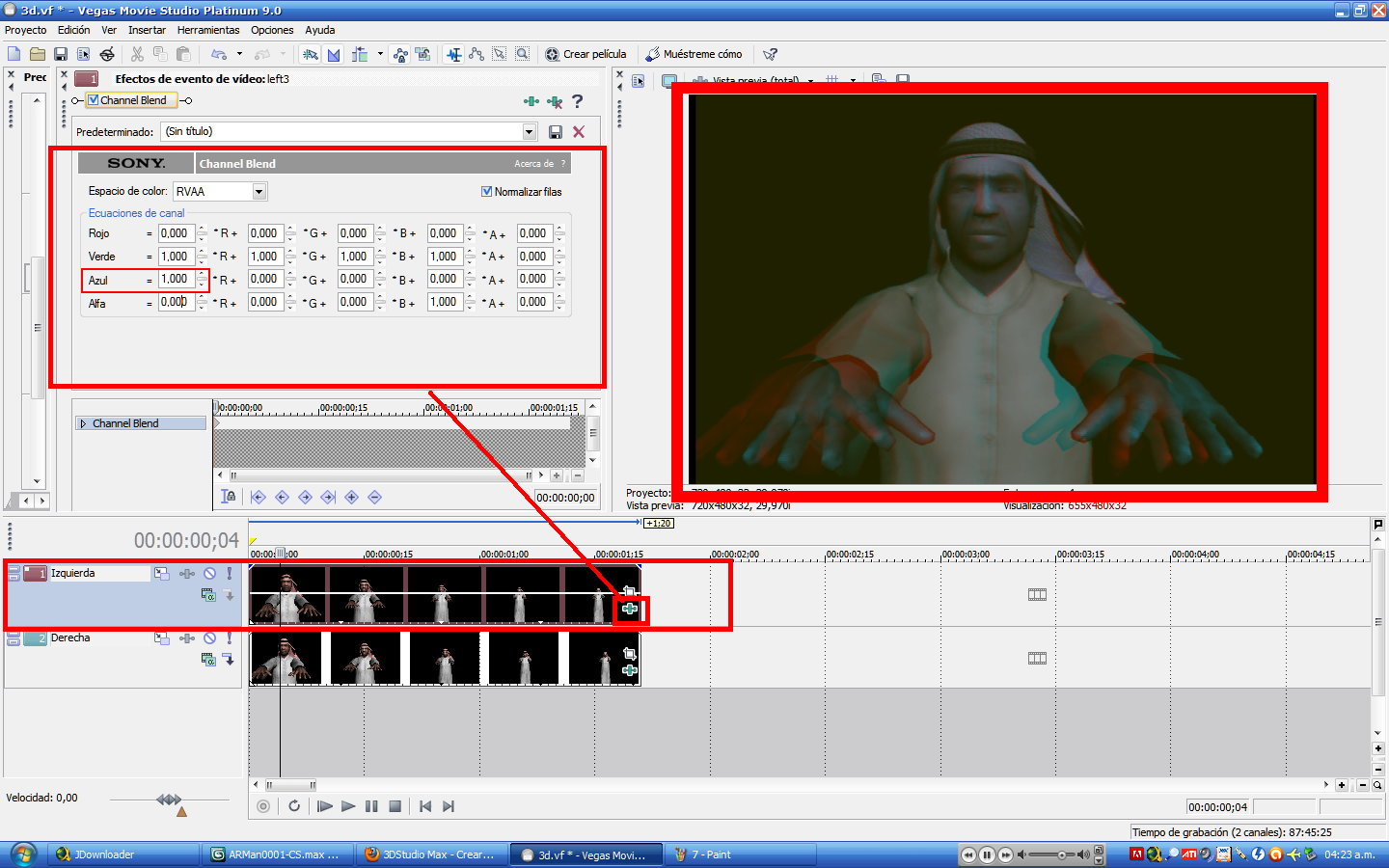Open event effects on the Derecha clip
This screenshot has width=1389, height=868.
coord(630,670)
